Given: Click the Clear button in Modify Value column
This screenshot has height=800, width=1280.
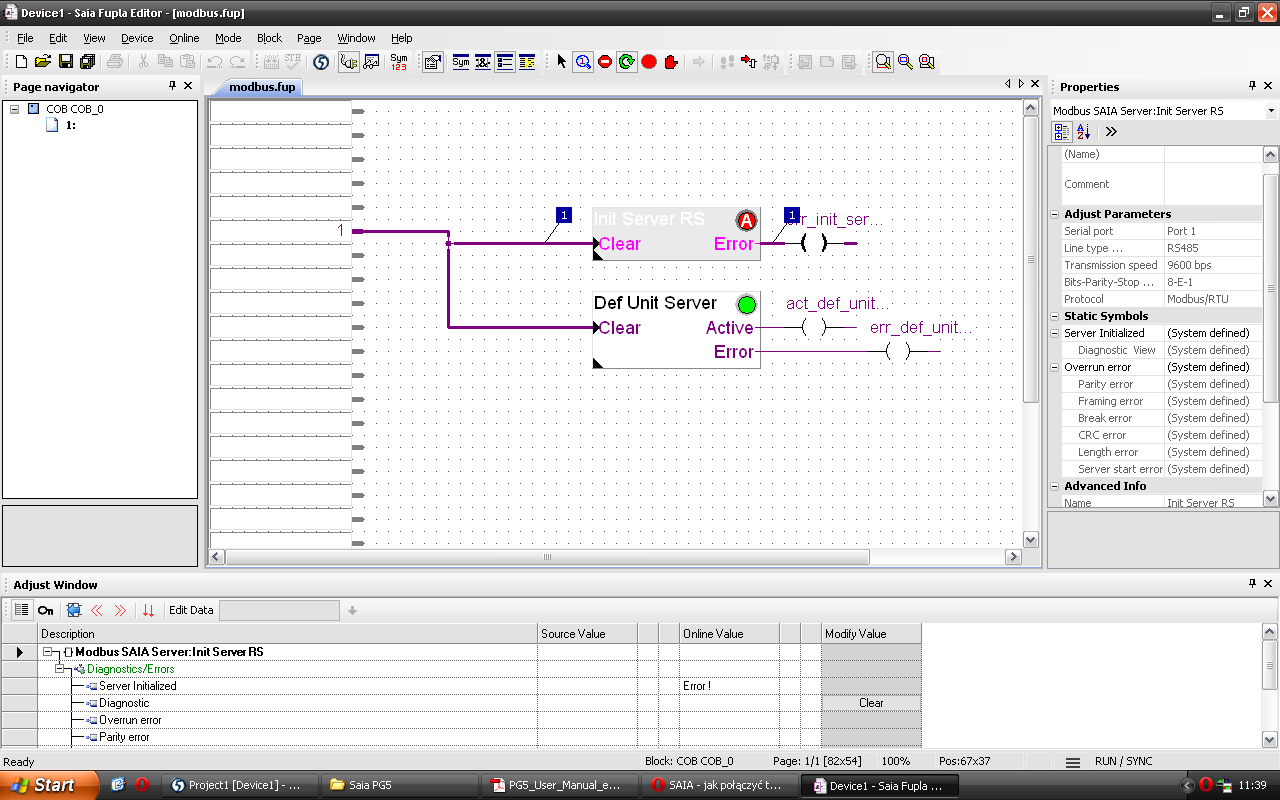Looking at the screenshot, I should click(871, 703).
